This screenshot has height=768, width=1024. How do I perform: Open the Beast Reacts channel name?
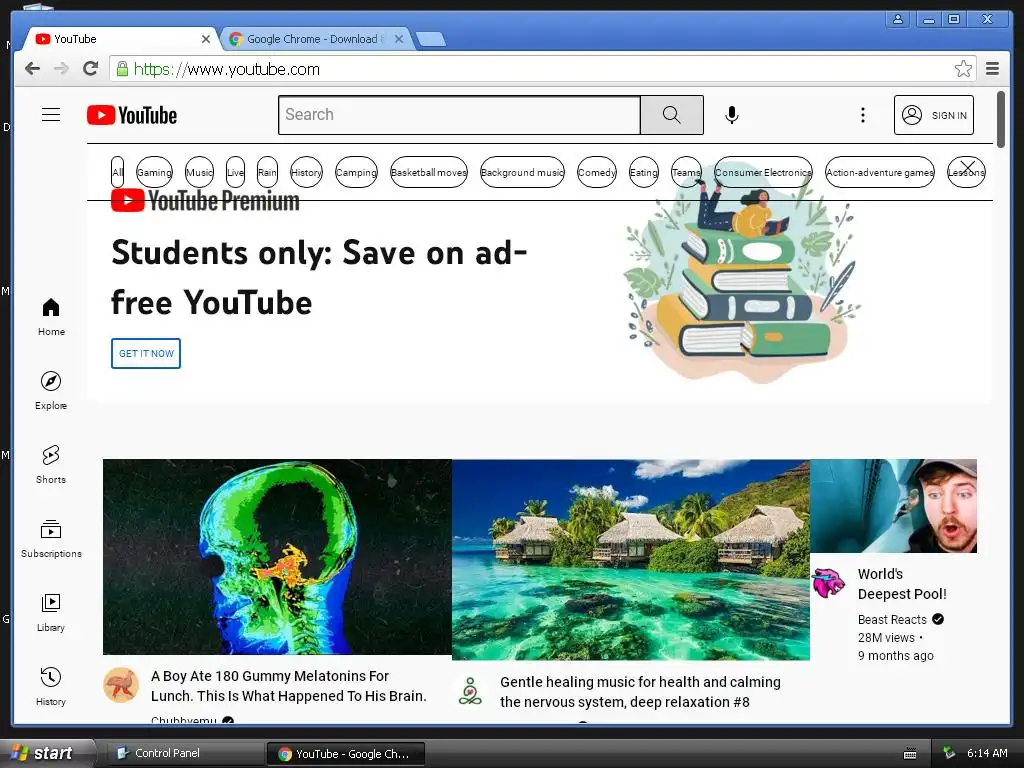892,619
